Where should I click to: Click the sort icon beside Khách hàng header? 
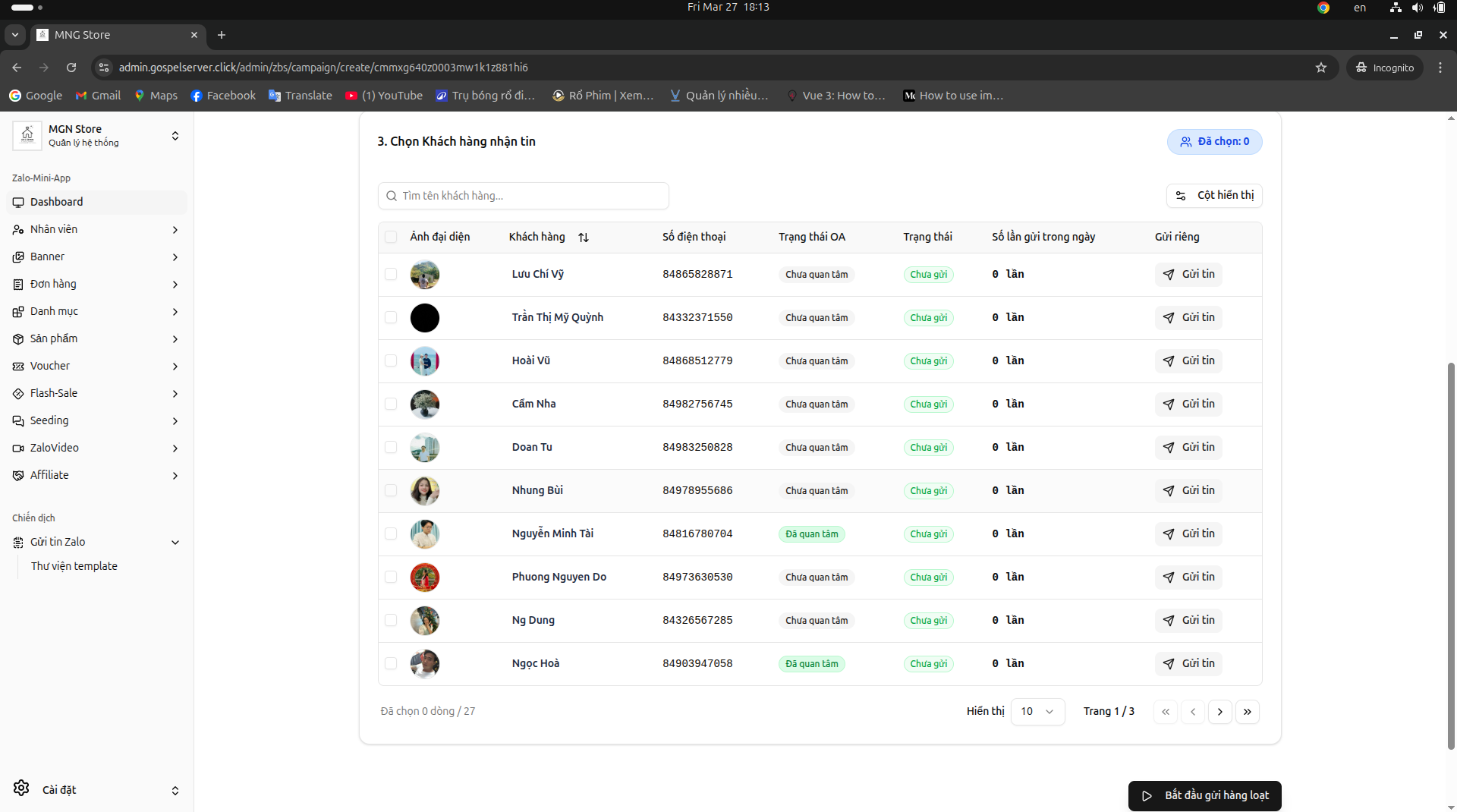583,238
